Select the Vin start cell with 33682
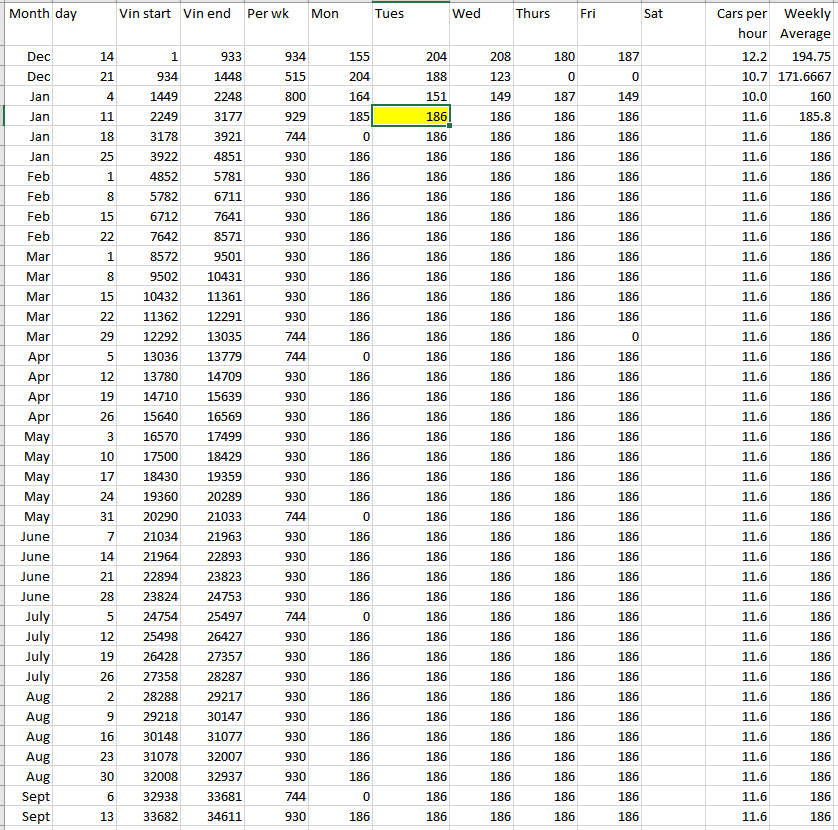 148,817
